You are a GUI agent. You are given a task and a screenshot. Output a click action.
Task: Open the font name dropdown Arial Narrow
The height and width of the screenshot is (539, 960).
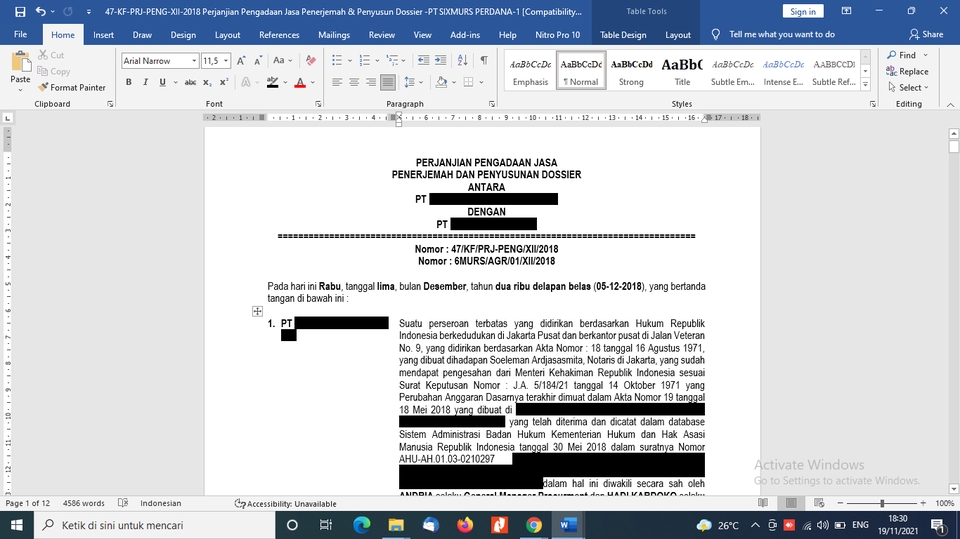pyautogui.click(x=194, y=61)
